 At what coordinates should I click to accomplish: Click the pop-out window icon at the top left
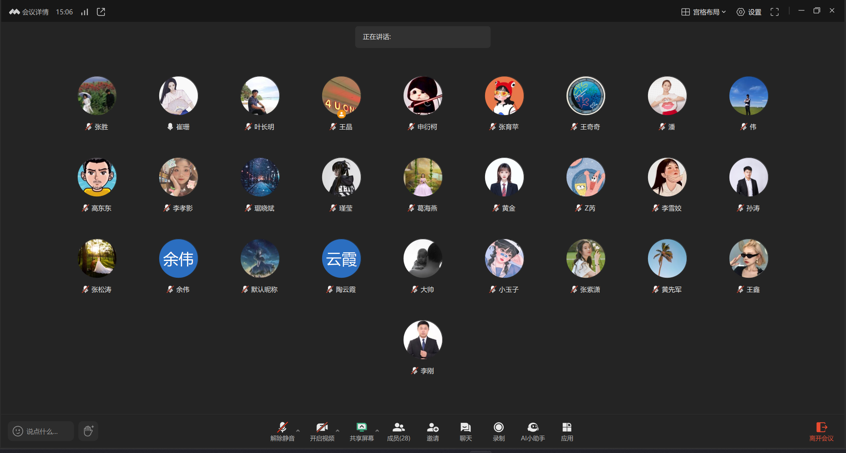click(x=101, y=12)
